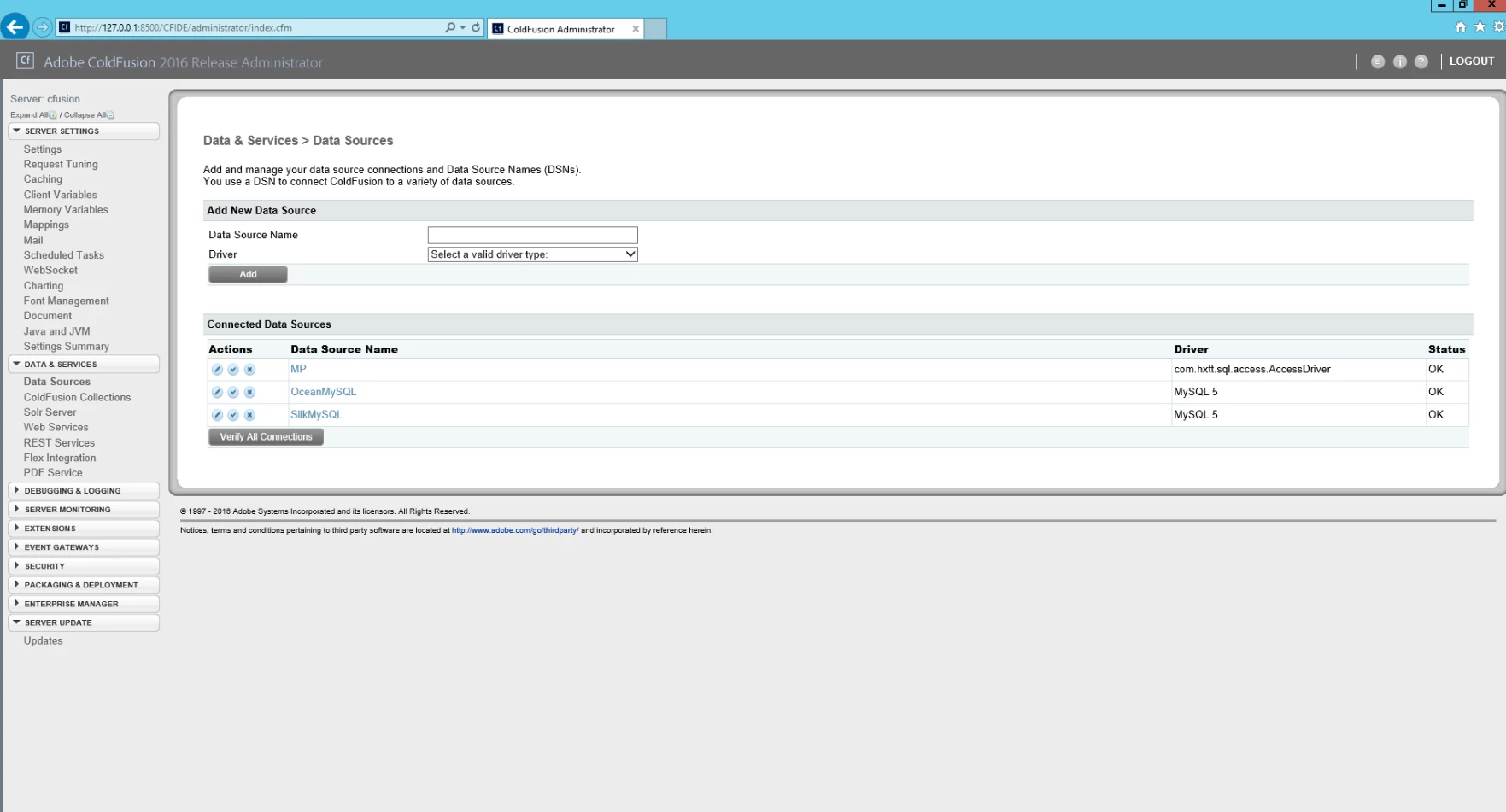Open PDF Service page
Screen dimensions: 1506x812
pyautogui.click(x=53, y=473)
